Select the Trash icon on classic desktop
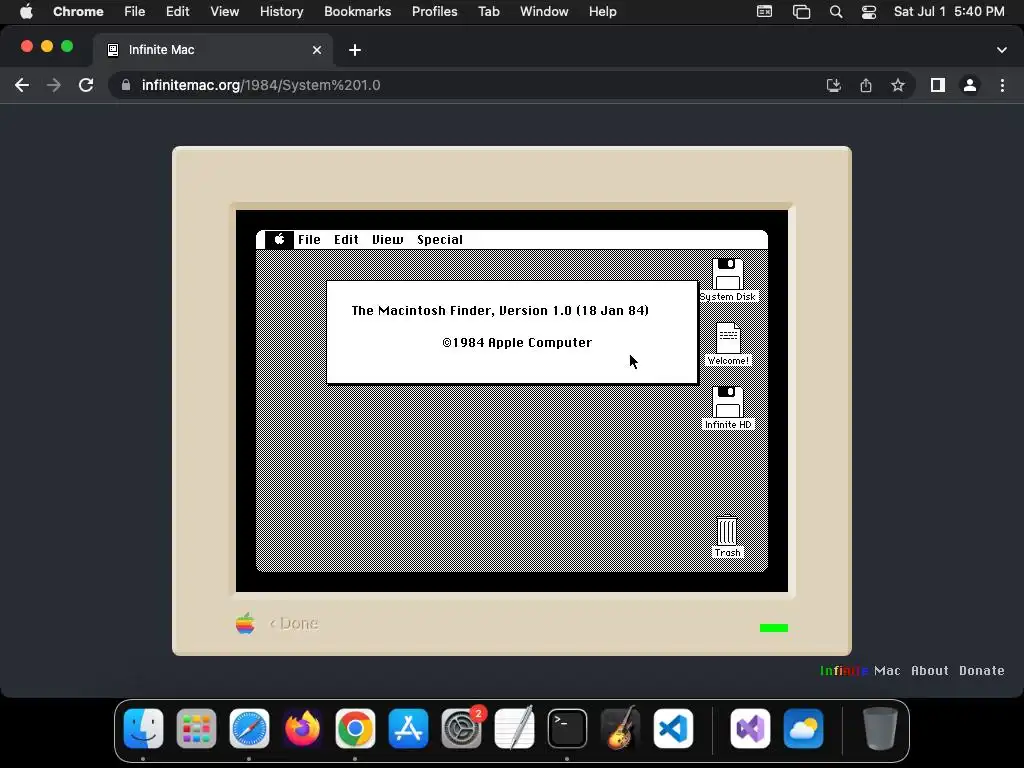Image resolution: width=1024 pixels, height=768 pixels. [x=727, y=530]
